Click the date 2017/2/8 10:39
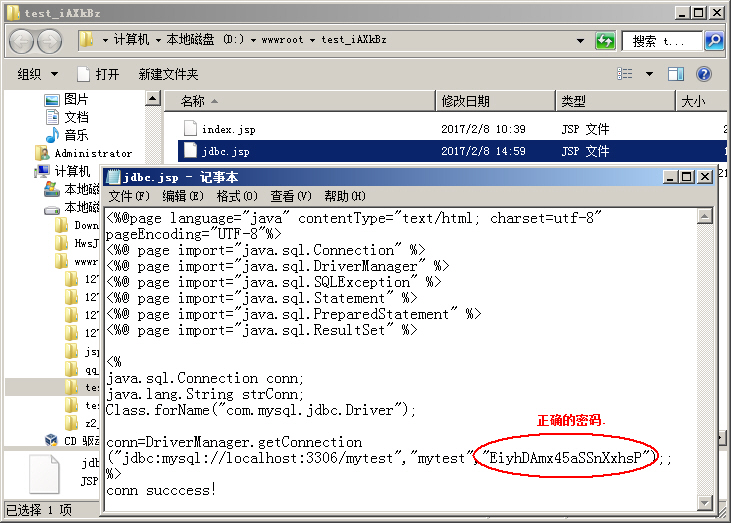This screenshot has height=523, width=731. [483, 129]
